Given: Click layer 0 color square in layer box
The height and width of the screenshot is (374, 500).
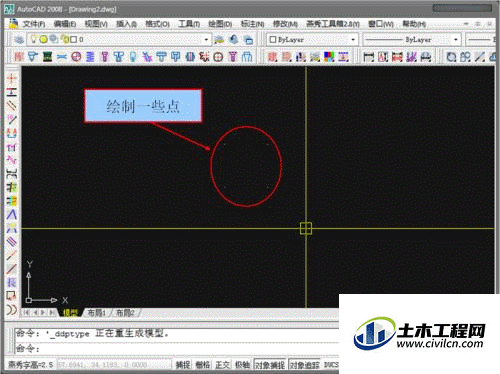Looking at the screenshot, I should click(x=74, y=40).
